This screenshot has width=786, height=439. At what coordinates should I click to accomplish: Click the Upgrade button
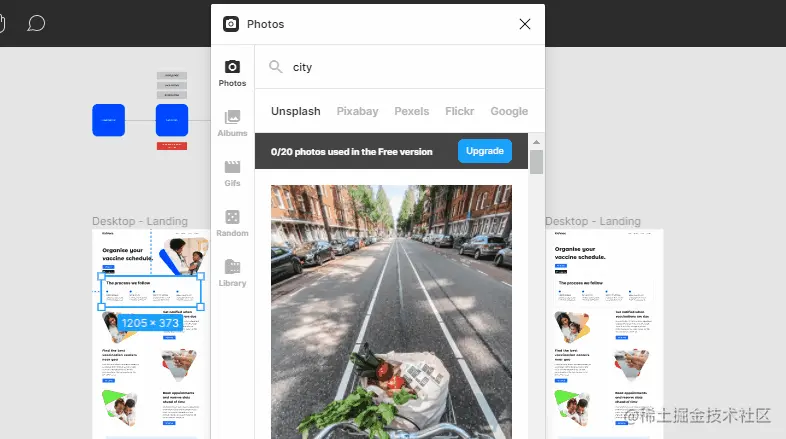pyautogui.click(x=485, y=151)
